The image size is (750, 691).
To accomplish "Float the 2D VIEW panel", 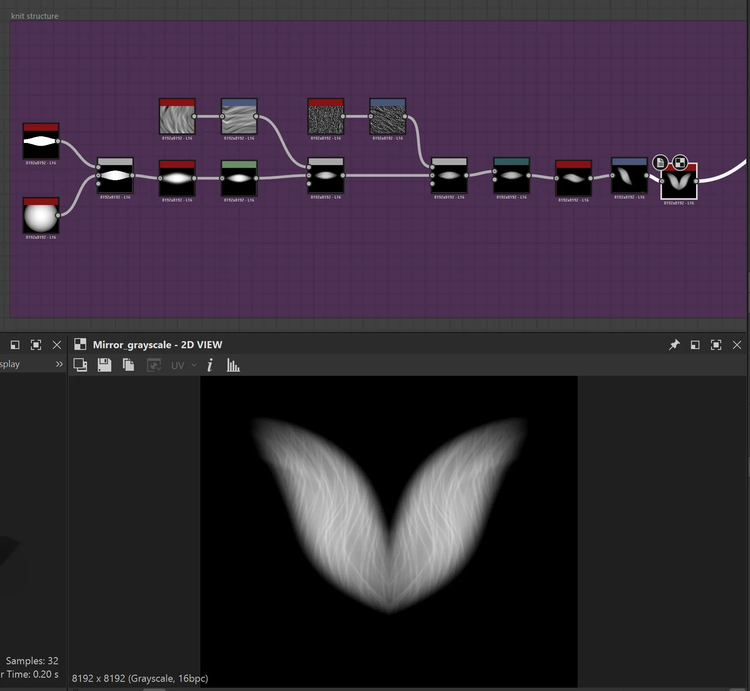I will tap(695, 344).
